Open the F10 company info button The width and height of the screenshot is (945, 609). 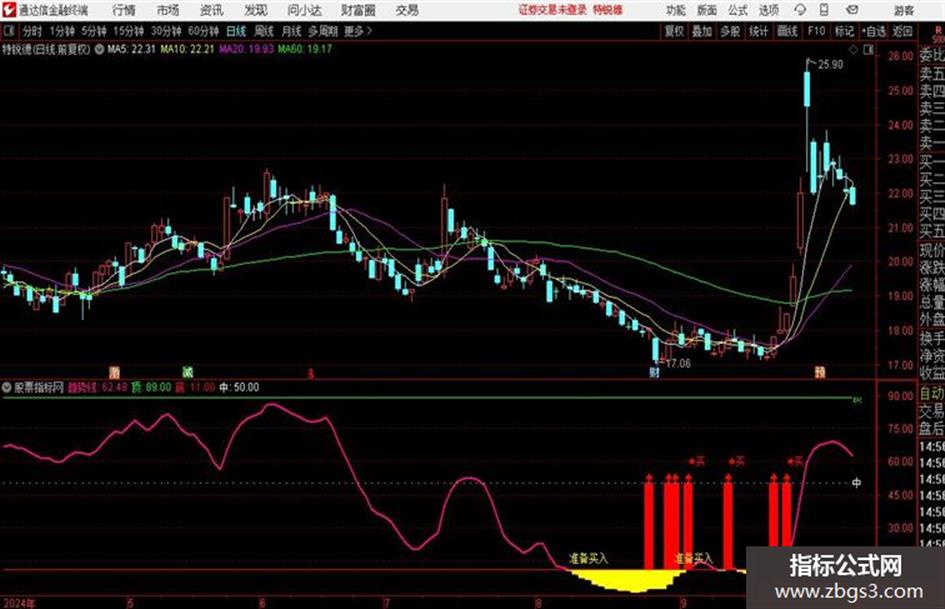[x=816, y=31]
